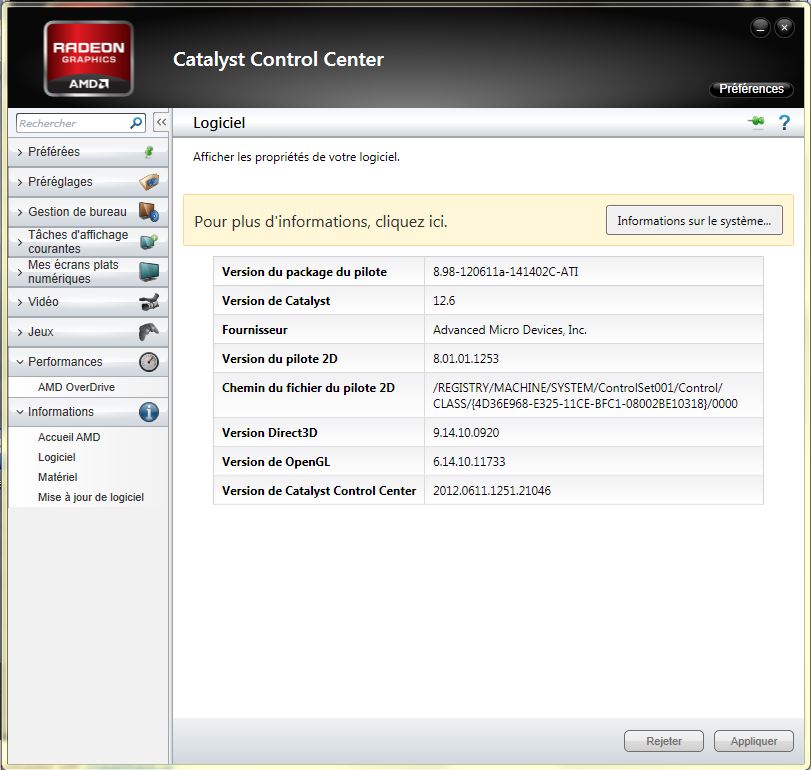Click the Catalyst Control Center title text

278,59
